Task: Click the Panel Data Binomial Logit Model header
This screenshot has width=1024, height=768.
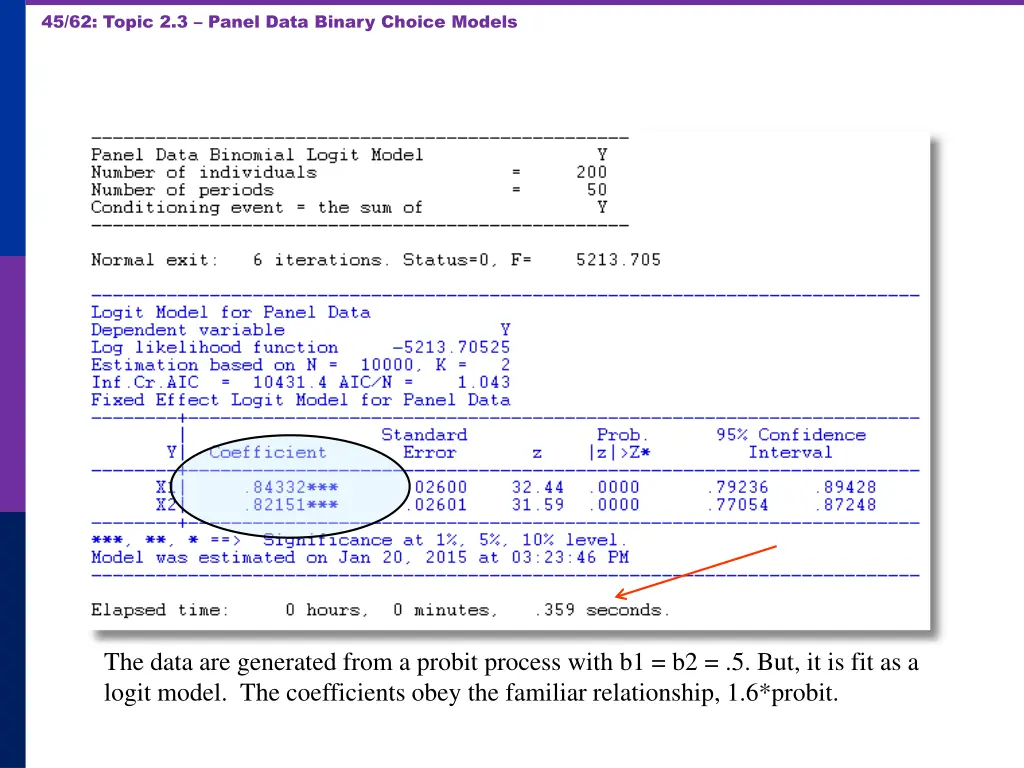Action: [256, 154]
